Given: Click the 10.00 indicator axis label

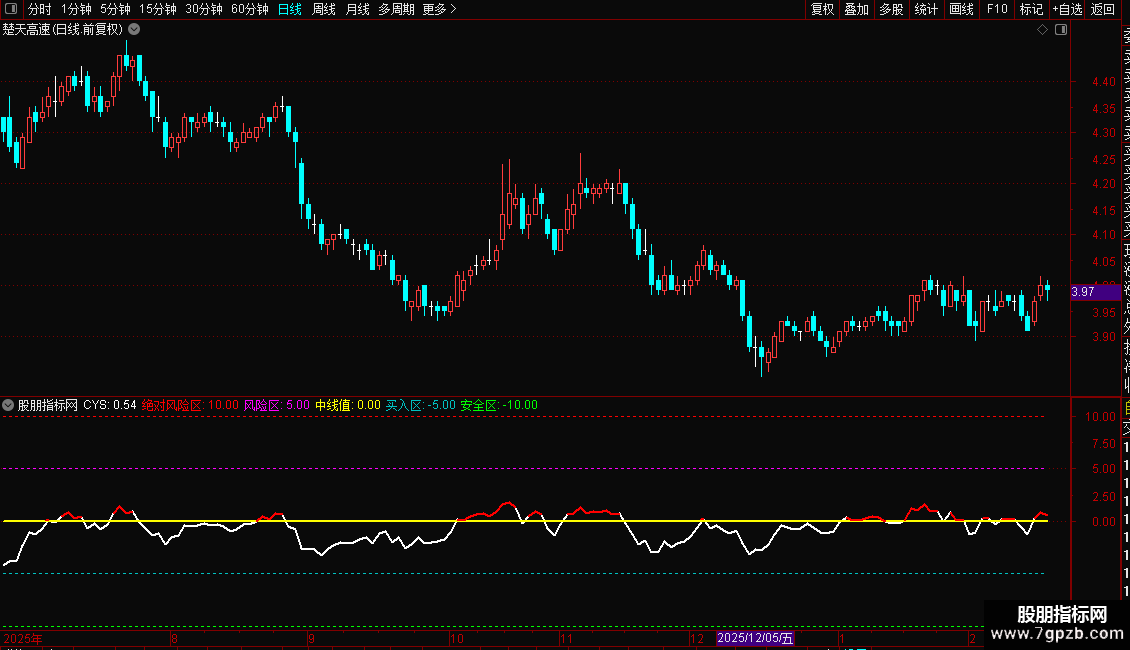Looking at the screenshot, I should click(x=1100, y=417).
